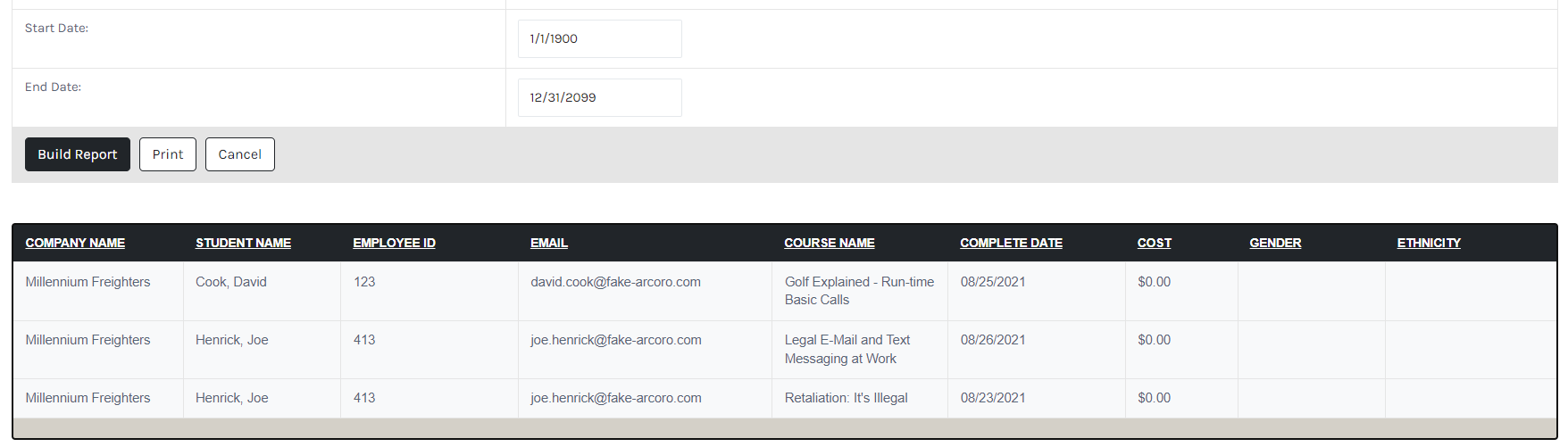Sort table by Ethnicity header
The image size is (1568, 447).
(x=1429, y=243)
